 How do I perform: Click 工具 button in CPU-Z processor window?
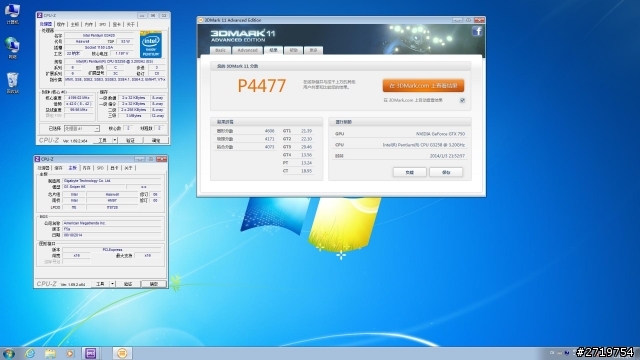(x=102, y=140)
